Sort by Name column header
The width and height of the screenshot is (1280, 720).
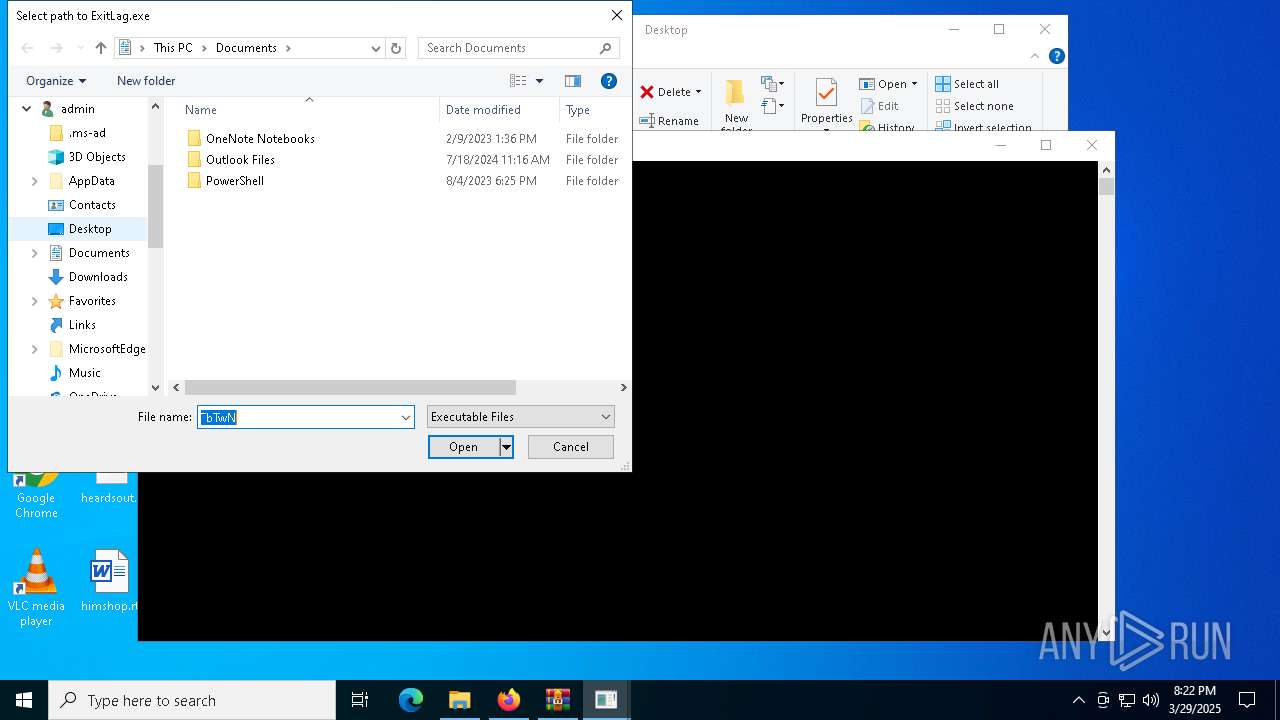[200, 110]
